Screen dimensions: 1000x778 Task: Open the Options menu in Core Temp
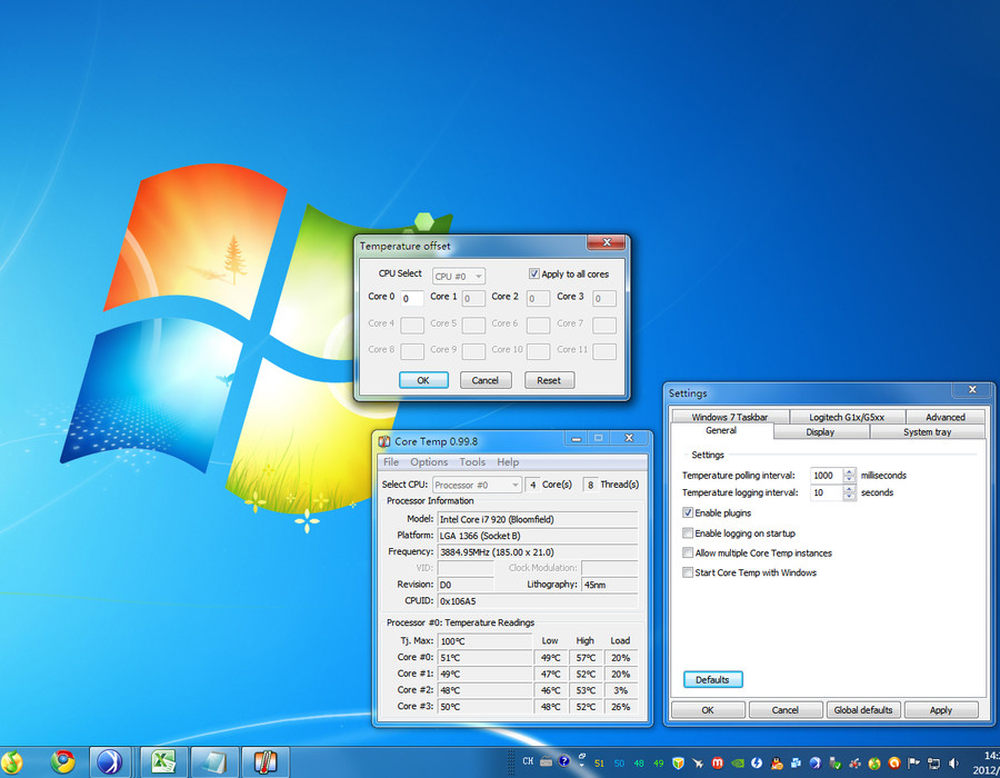pos(429,462)
